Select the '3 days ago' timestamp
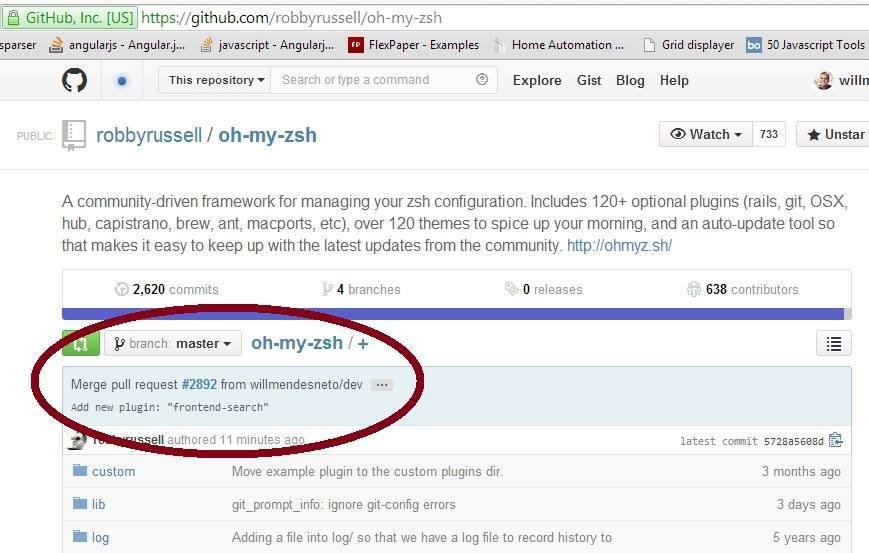 (809, 504)
